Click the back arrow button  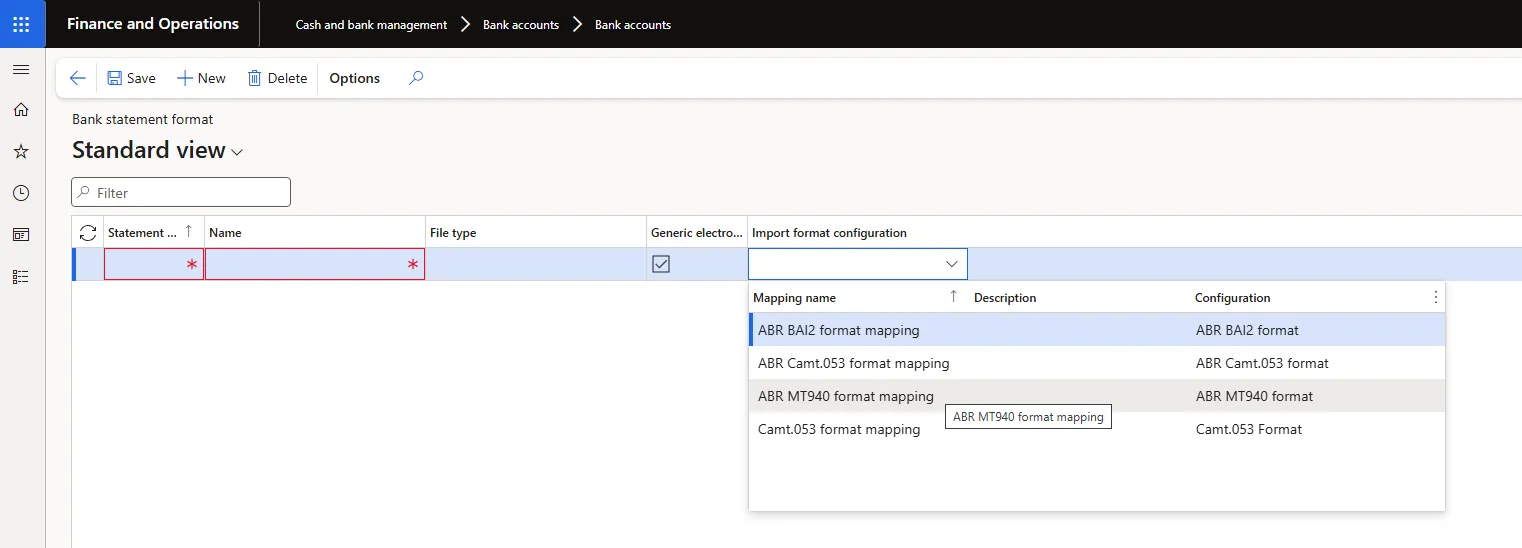[77, 78]
